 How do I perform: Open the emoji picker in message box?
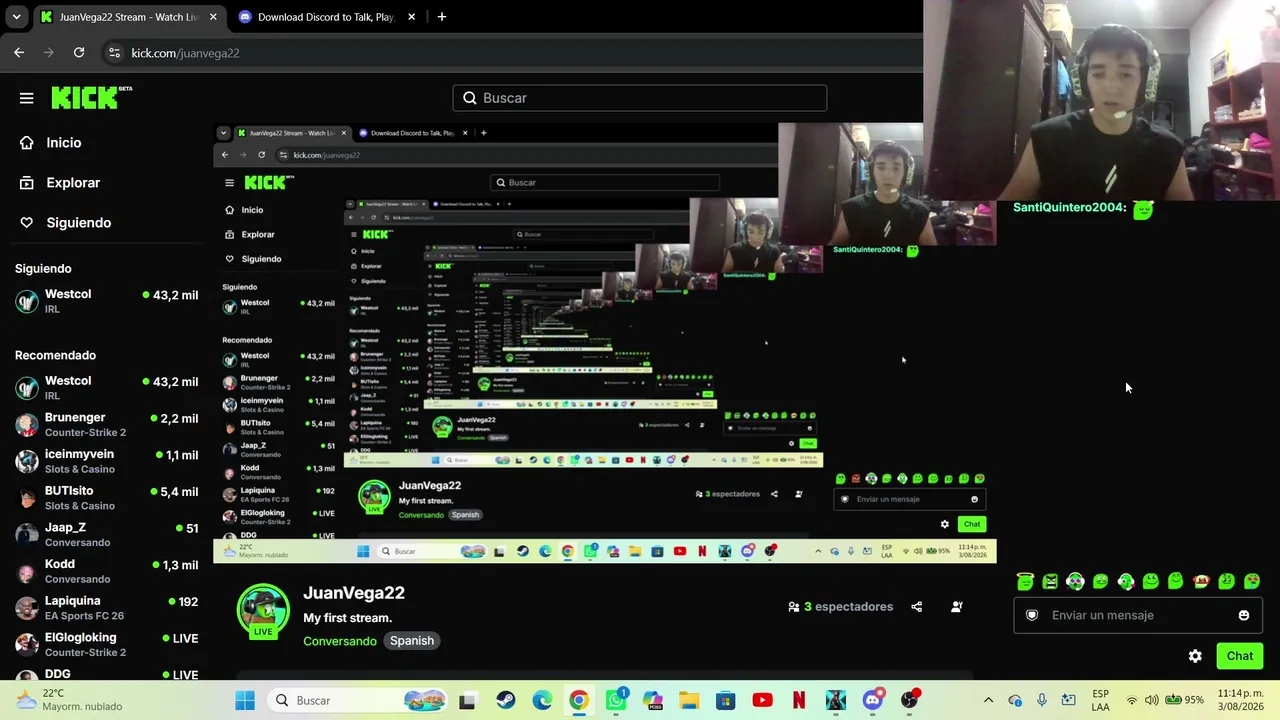(x=1244, y=615)
